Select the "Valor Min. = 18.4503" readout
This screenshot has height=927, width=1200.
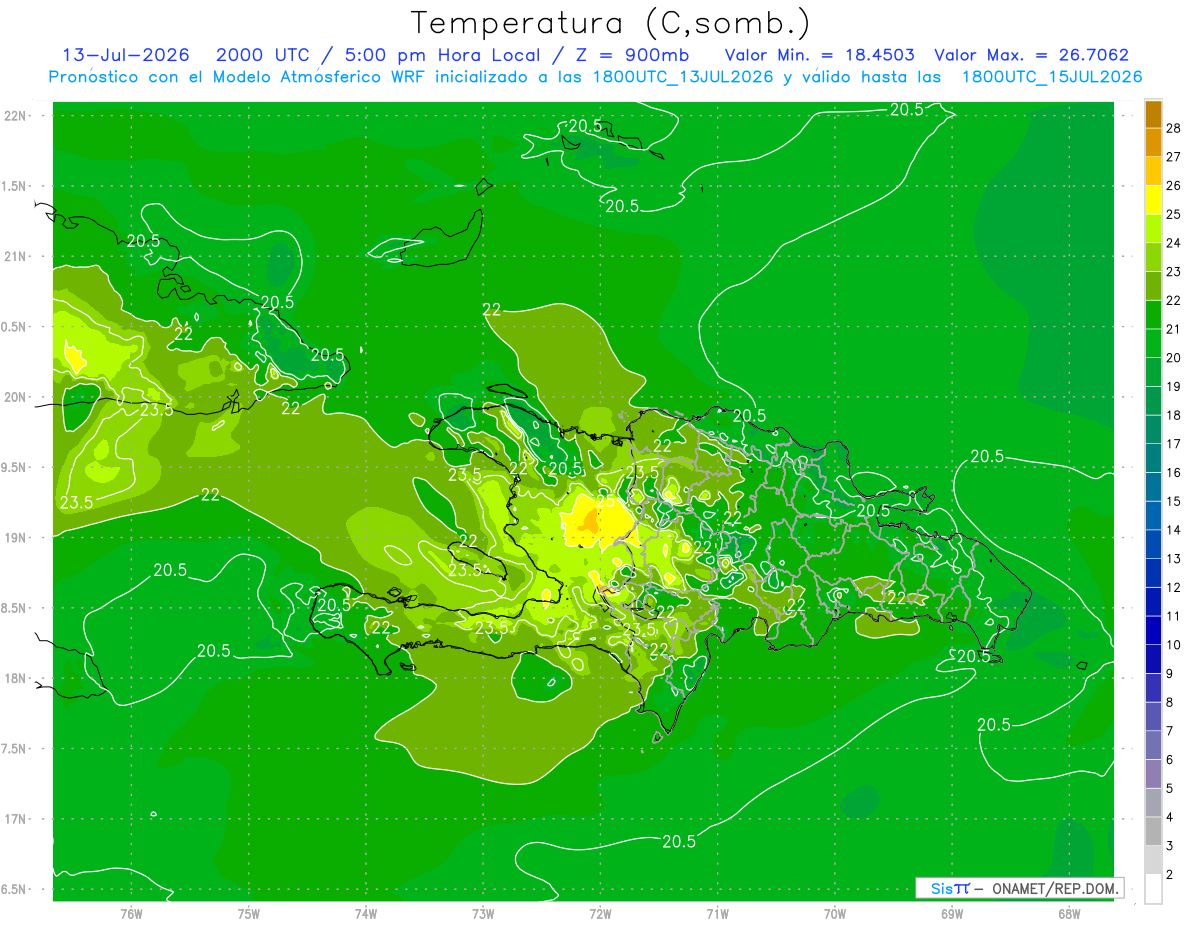820,56
